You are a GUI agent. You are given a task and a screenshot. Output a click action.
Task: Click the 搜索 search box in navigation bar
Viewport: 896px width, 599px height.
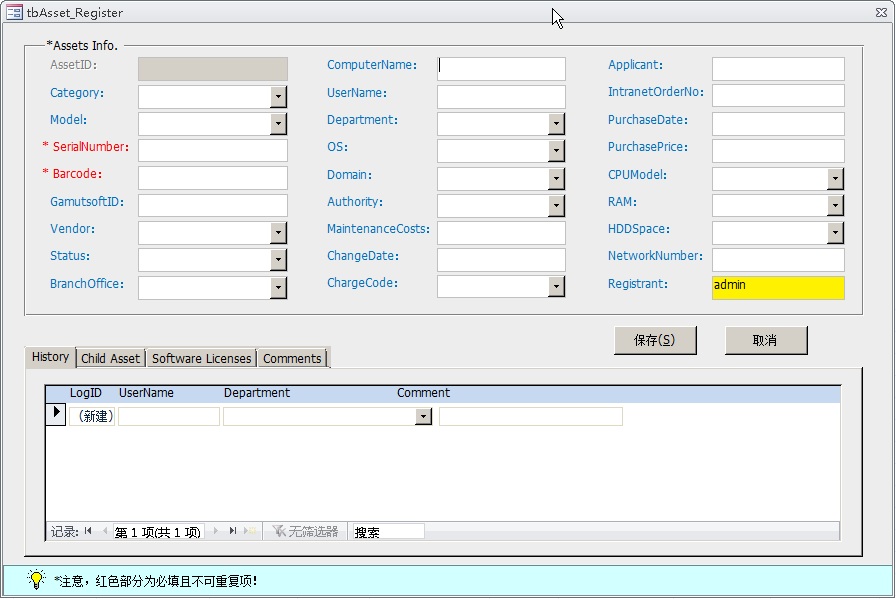click(388, 532)
